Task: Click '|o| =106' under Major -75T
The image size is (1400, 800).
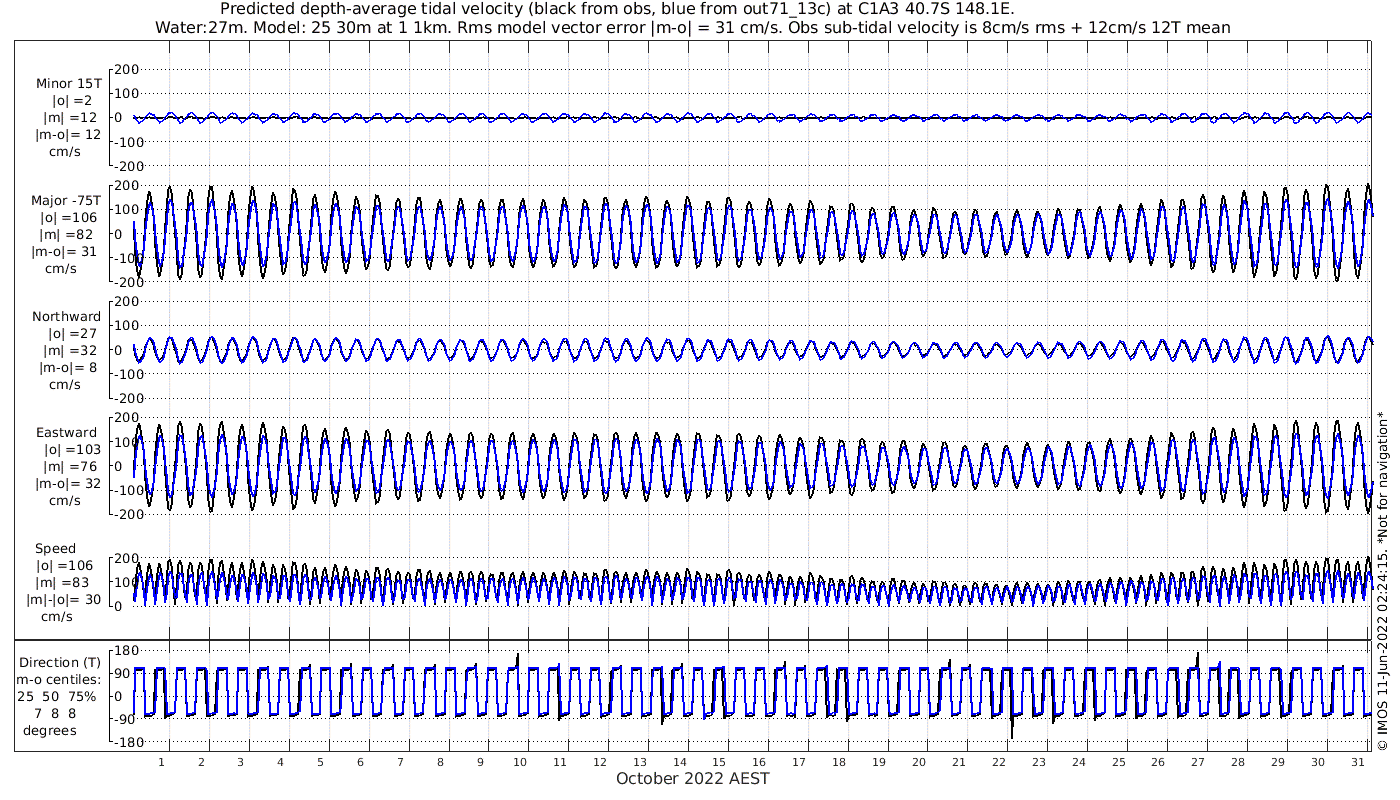Action: coord(67,217)
